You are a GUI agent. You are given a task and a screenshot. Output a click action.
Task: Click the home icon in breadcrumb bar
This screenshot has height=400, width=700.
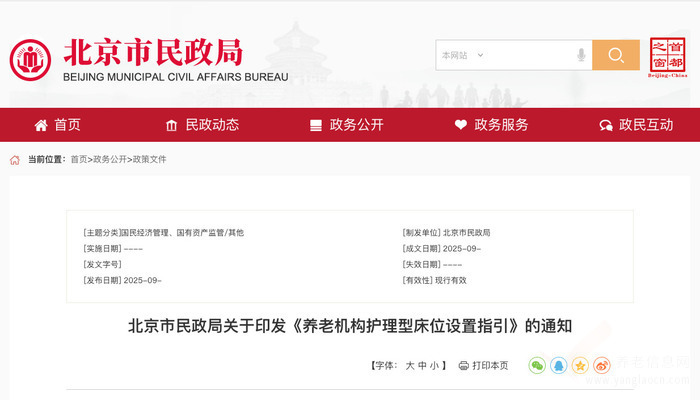coord(15,159)
